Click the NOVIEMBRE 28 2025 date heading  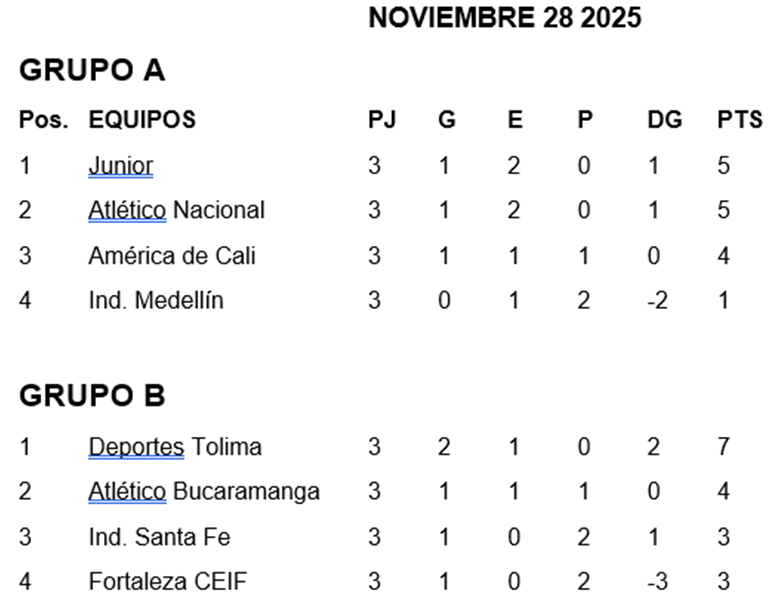(x=504, y=18)
